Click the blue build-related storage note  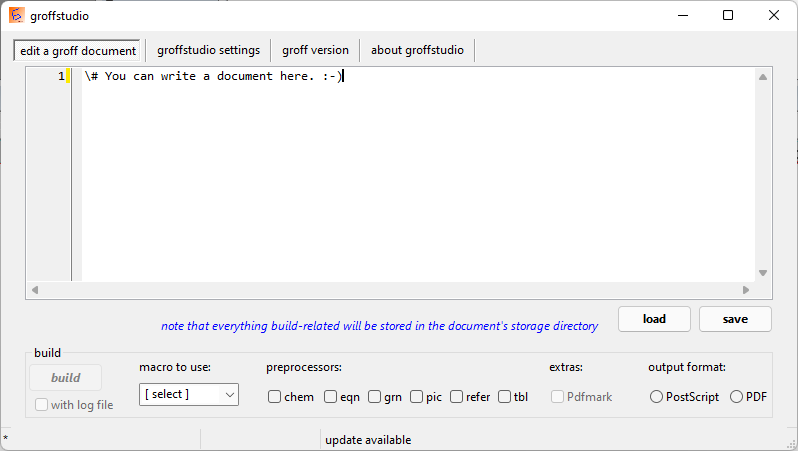tap(379, 326)
